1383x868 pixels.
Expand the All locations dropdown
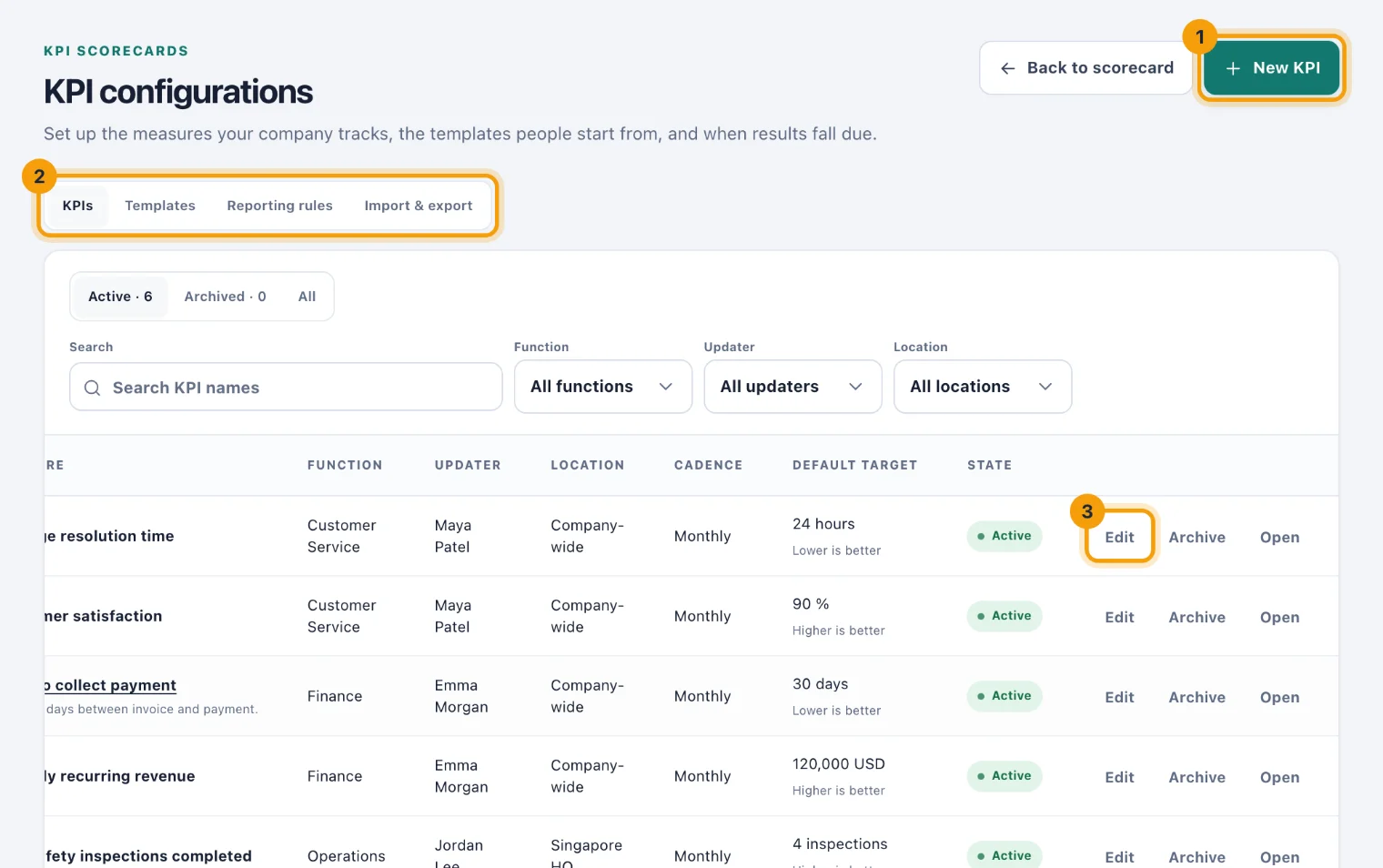[x=983, y=387]
